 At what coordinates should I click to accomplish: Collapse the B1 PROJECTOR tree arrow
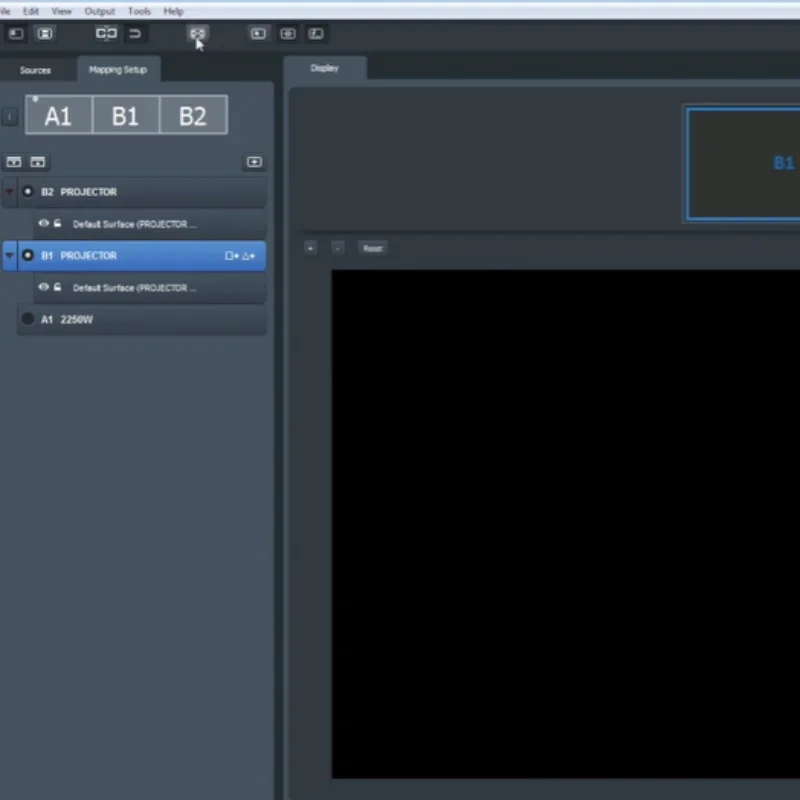[x=10, y=256]
